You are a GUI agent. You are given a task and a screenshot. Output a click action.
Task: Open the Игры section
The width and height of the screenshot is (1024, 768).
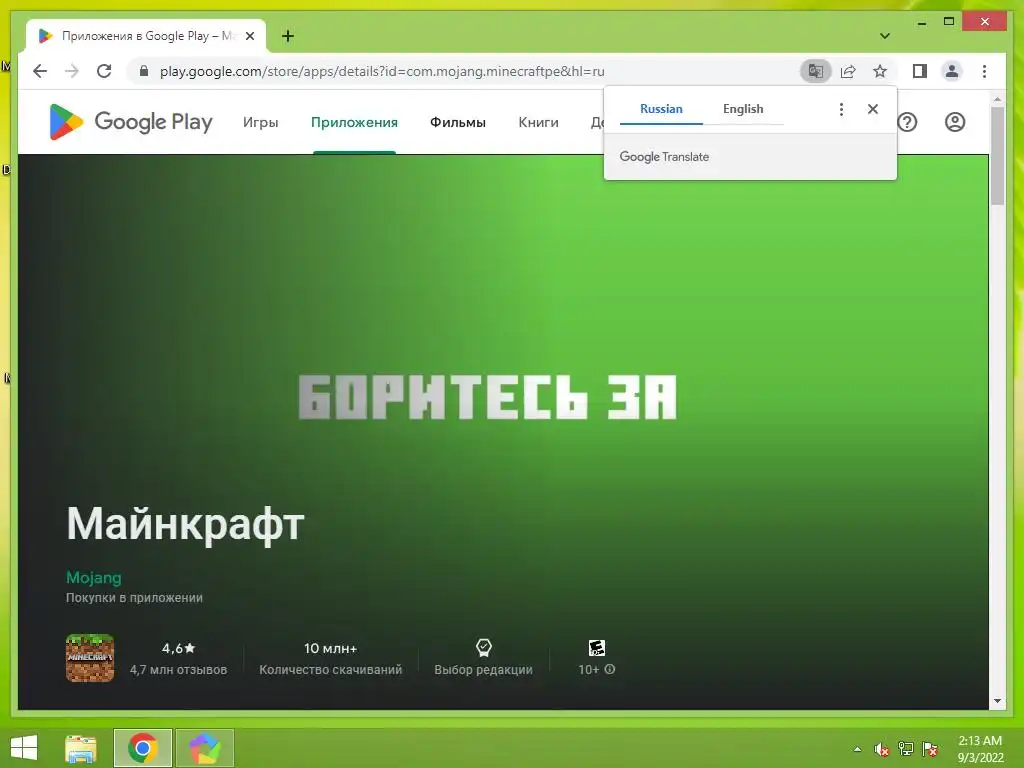click(261, 122)
